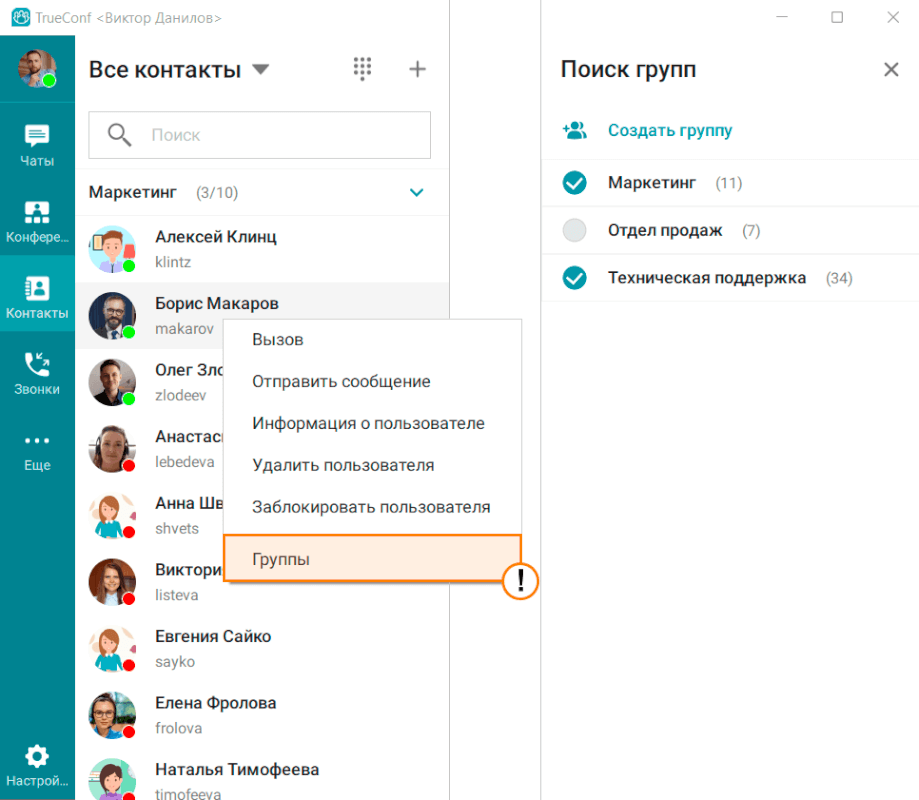The width and height of the screenshot is (919, 800).
Task: Click Создать группу link
Action: click(x=669, y=130)
